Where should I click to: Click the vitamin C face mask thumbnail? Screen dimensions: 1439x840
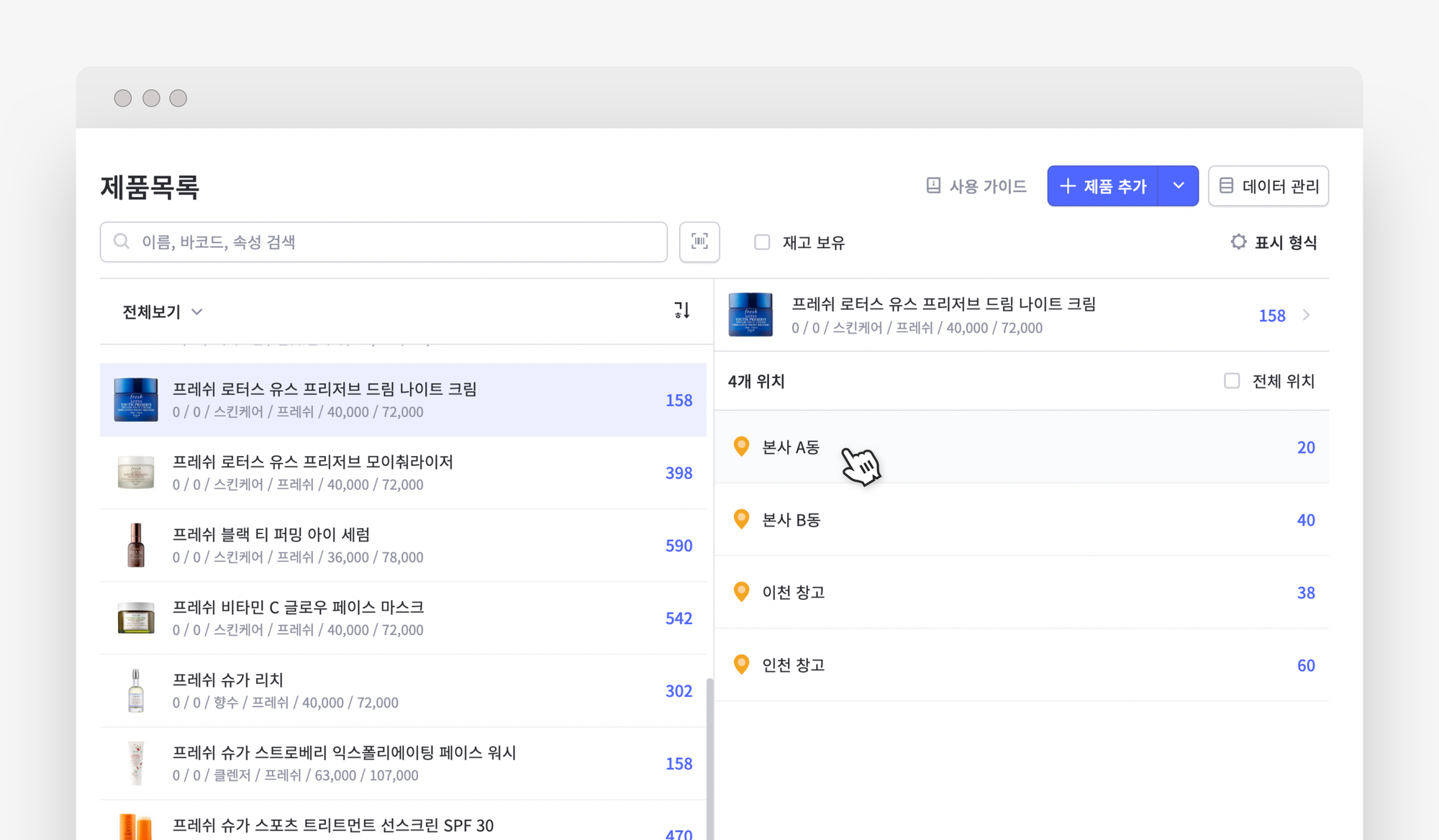(x=136, y=618)
